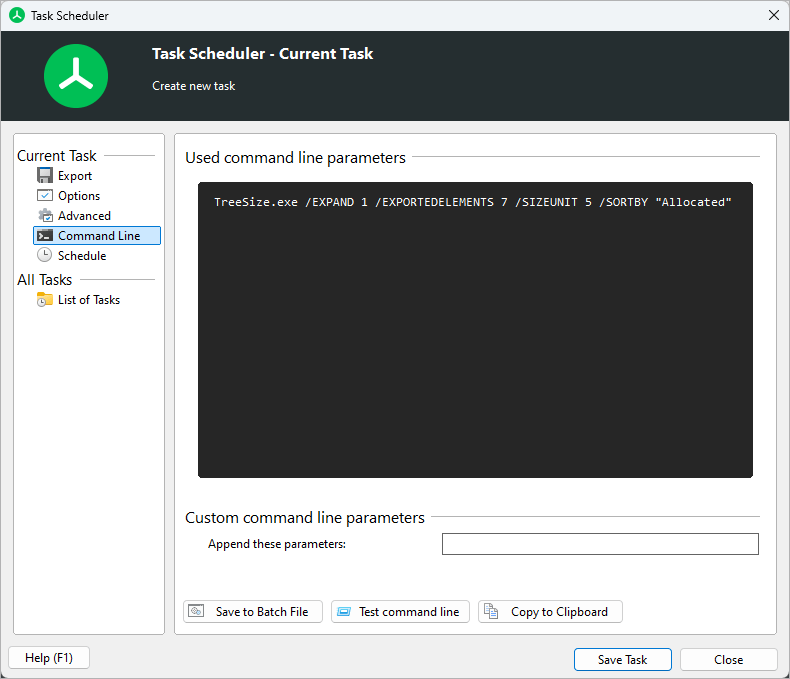Image resolution: width=790 pixels, height=679 pixels.
Task: Click the Schedule clock icon
Action: coord(44,256)
